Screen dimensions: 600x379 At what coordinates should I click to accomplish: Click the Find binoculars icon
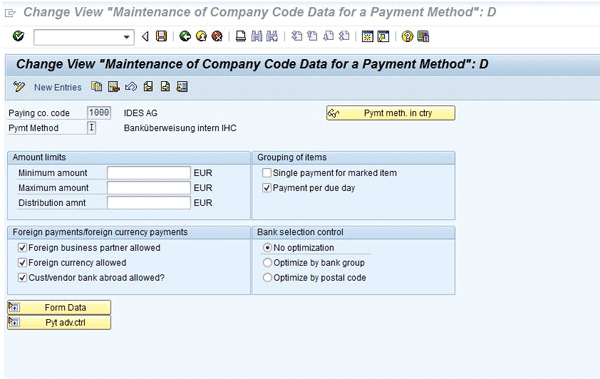click(256, 36)
